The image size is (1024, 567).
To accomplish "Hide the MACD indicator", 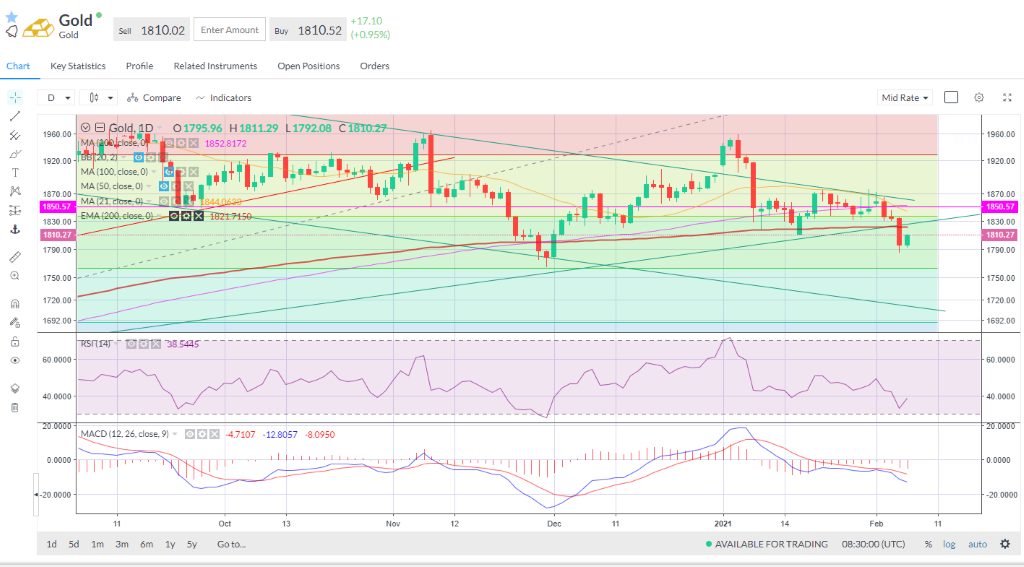I will pyautogui.click(x=190, y=434).
